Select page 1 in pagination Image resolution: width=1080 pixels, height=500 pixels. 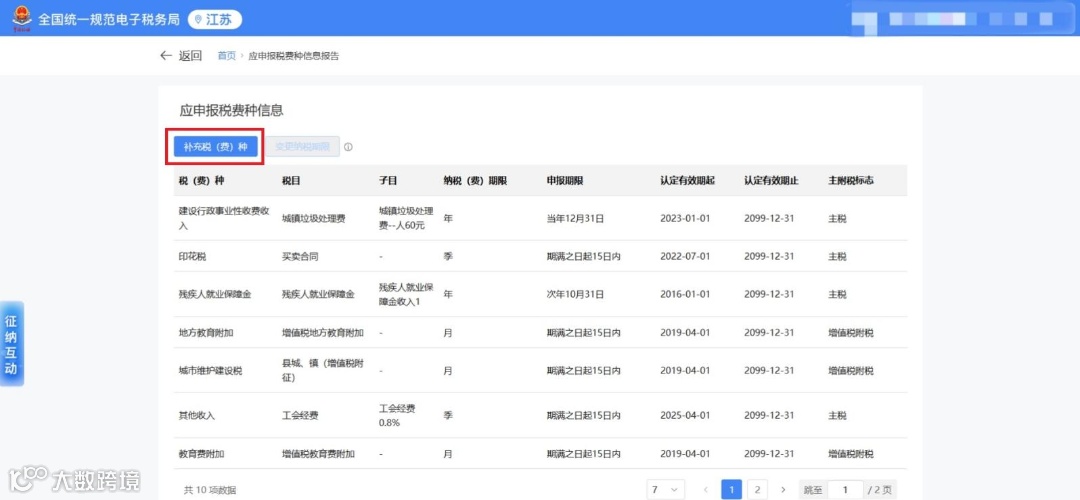(x=731, y=490)
